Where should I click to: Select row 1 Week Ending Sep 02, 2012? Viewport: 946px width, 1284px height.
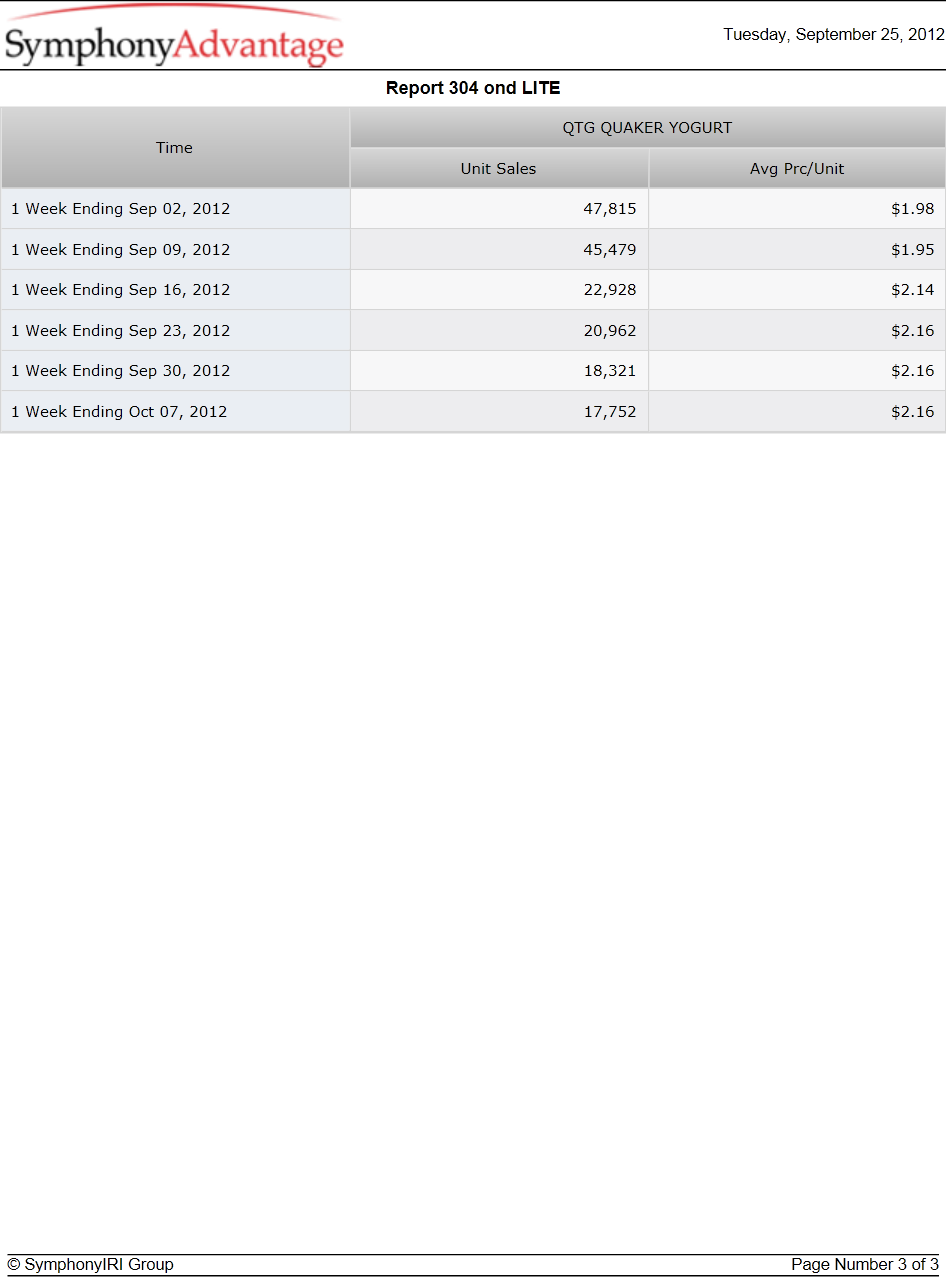473,209
